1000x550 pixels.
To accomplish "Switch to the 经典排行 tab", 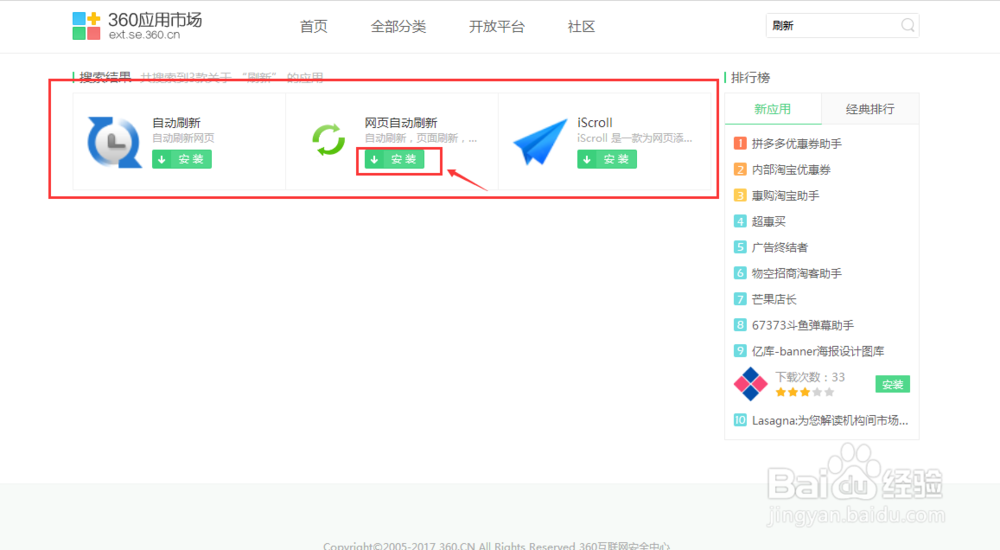I will click(x=870, y=109).
